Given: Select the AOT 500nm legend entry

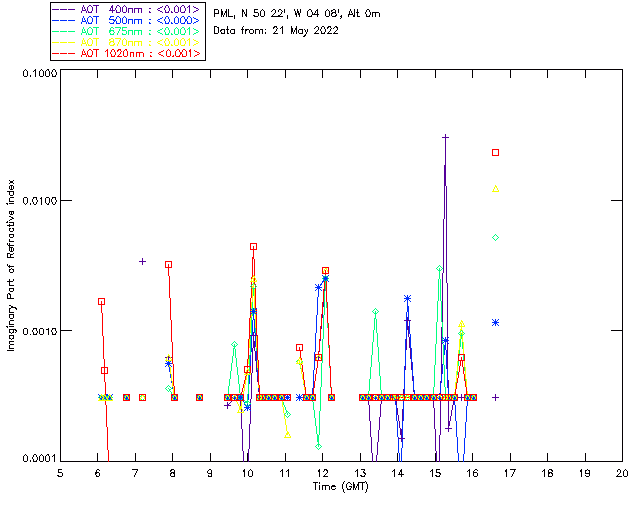Looking at the screenshot, I should (127, 19).
